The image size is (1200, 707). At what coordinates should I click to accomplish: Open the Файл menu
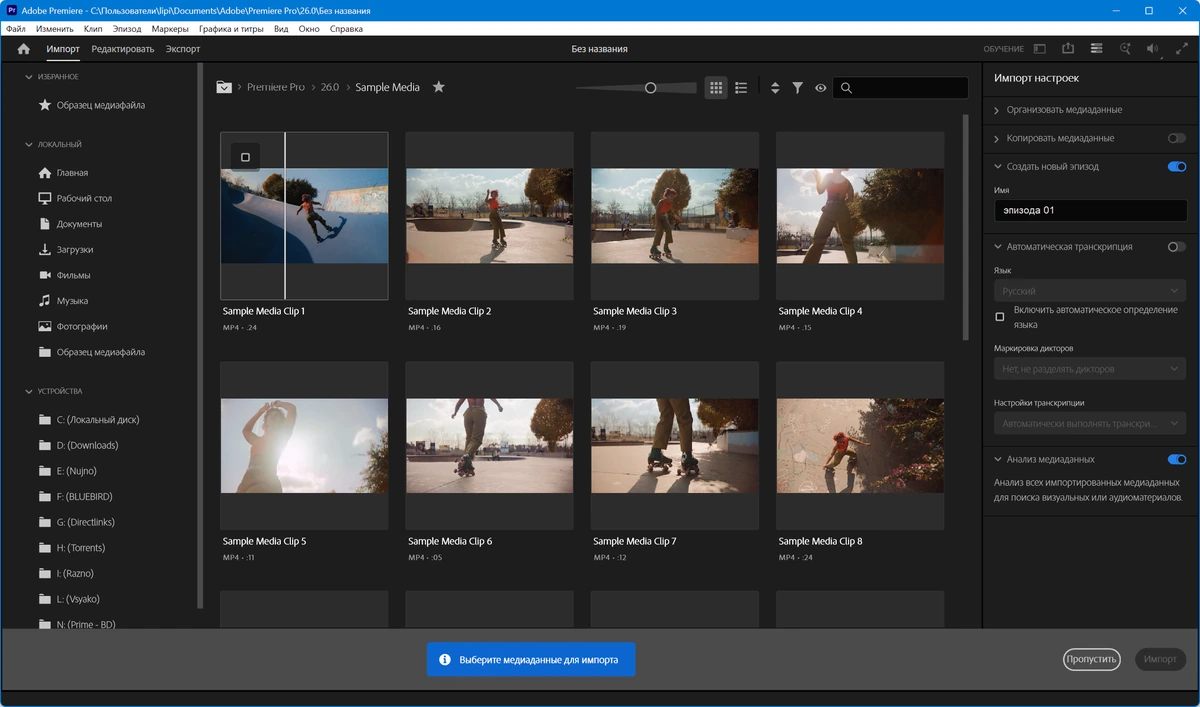click(15, 29)
